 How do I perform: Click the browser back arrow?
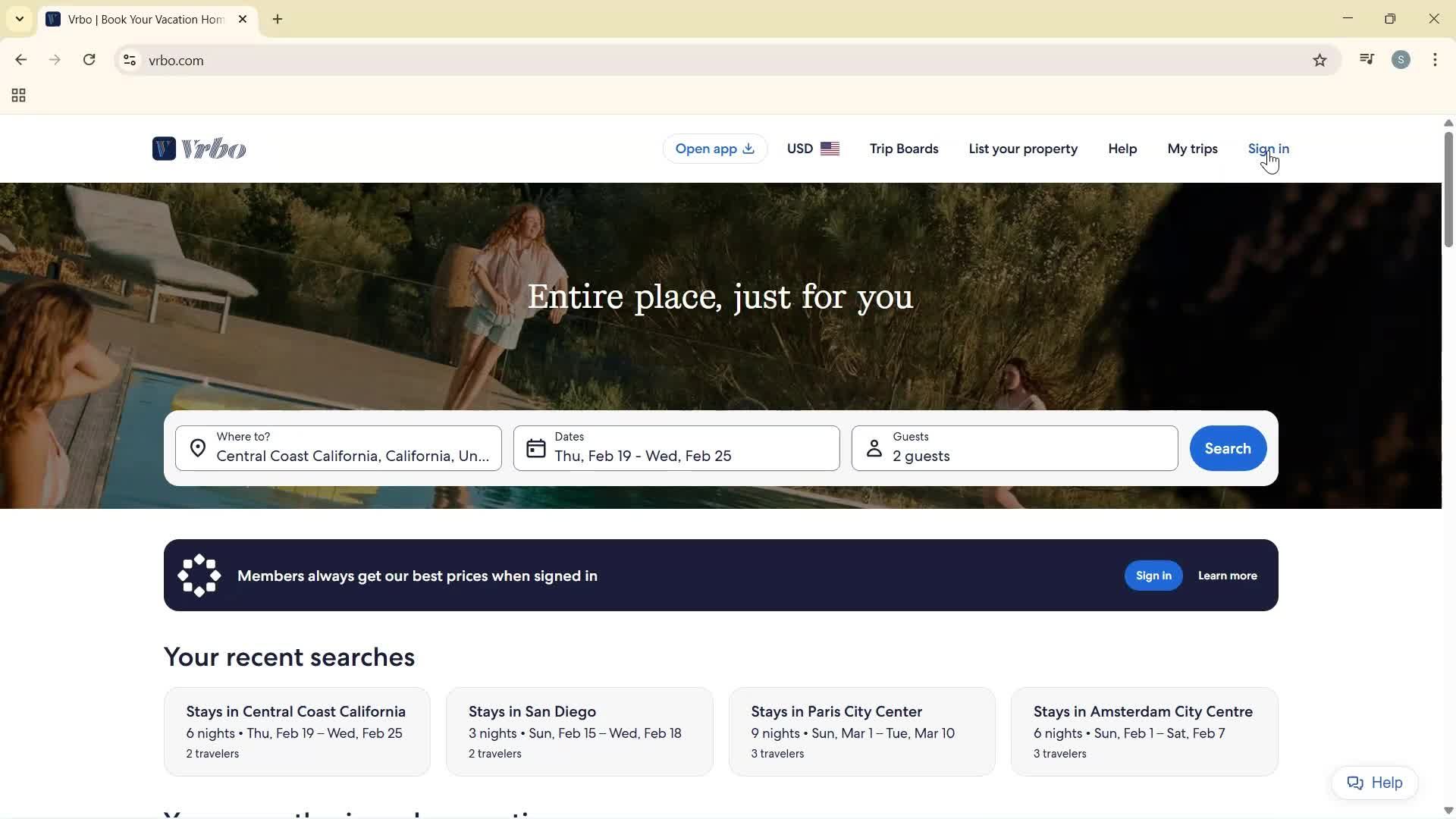20,60
